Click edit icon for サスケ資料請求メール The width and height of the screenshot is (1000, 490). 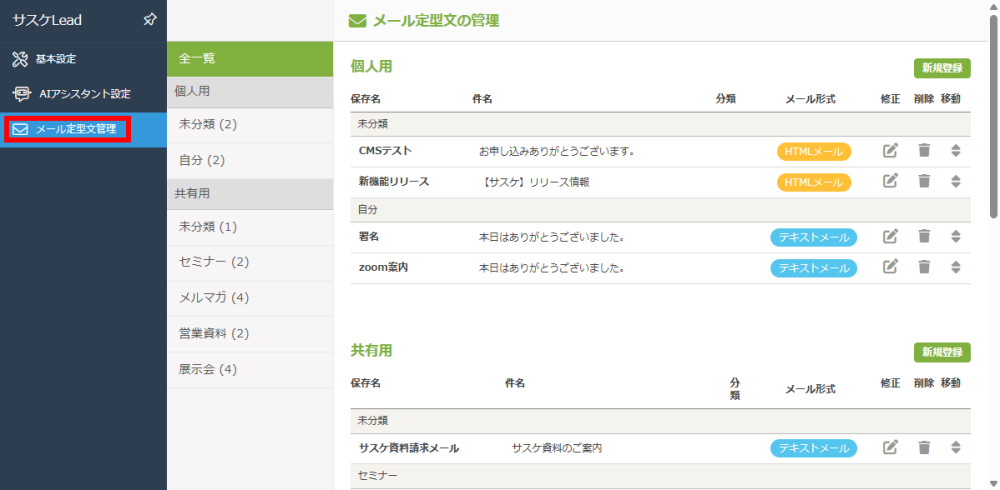(890, 447)
